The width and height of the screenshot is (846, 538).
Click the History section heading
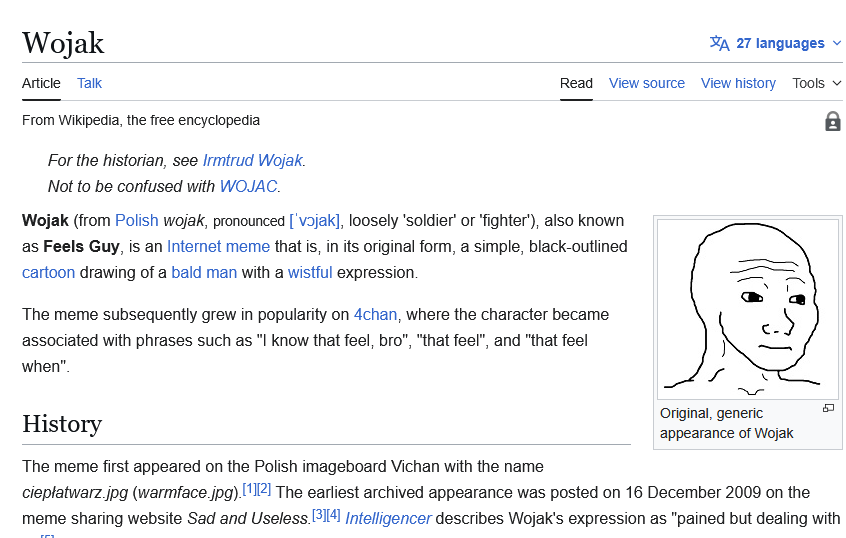(x=62, y=424)
